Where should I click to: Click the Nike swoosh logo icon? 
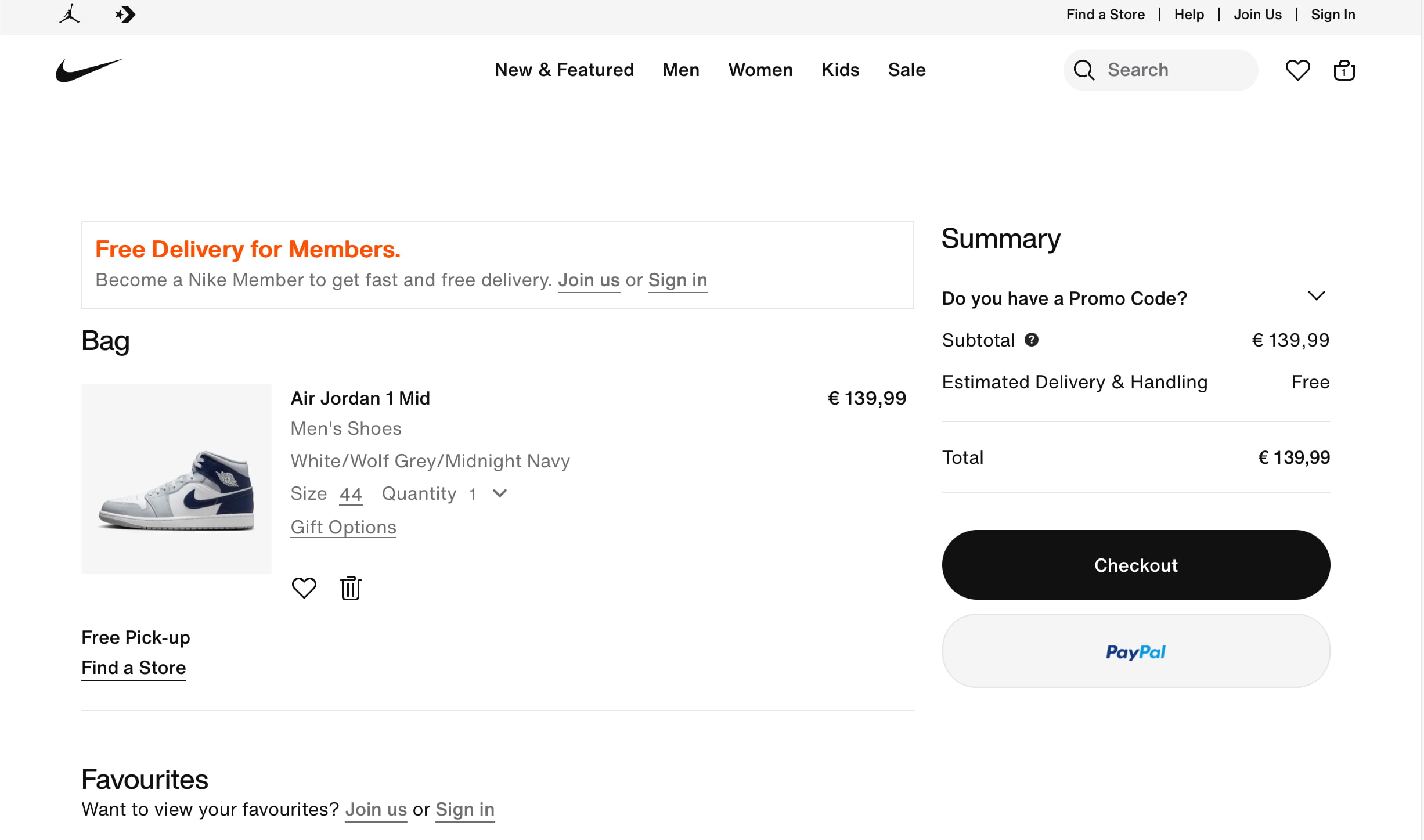click(87, 69)
